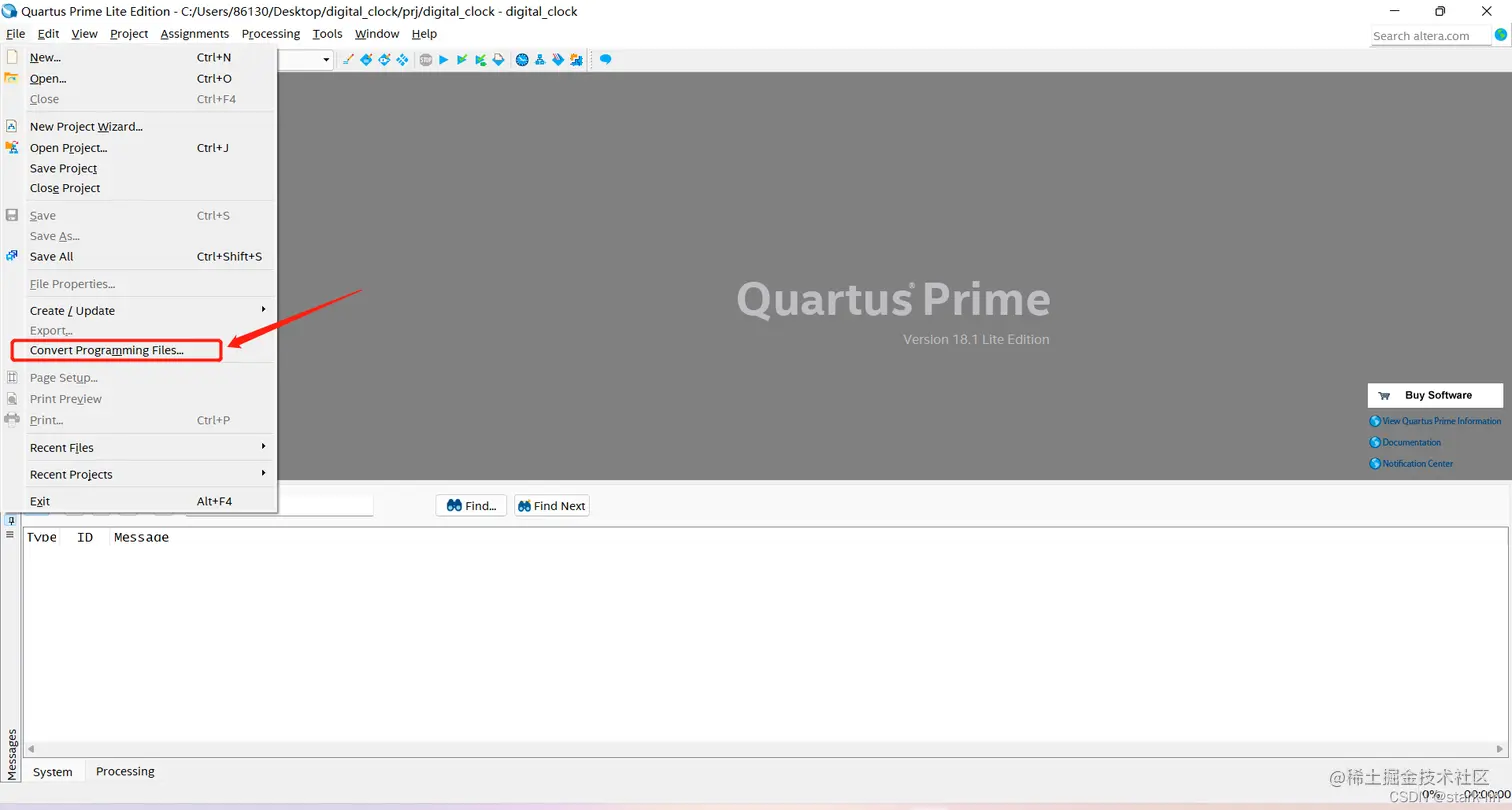Open View Quartus Prime Information link

1435,421
